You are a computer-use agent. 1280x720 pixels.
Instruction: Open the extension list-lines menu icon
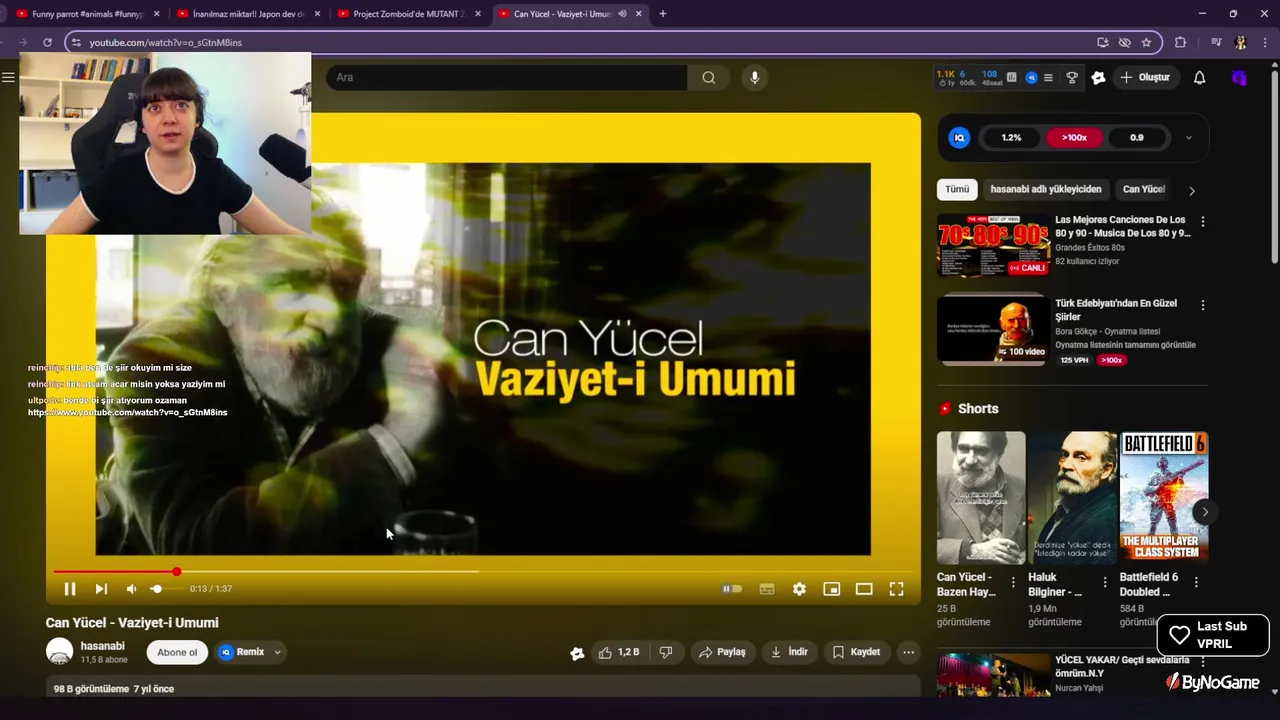pos(1048,77)
